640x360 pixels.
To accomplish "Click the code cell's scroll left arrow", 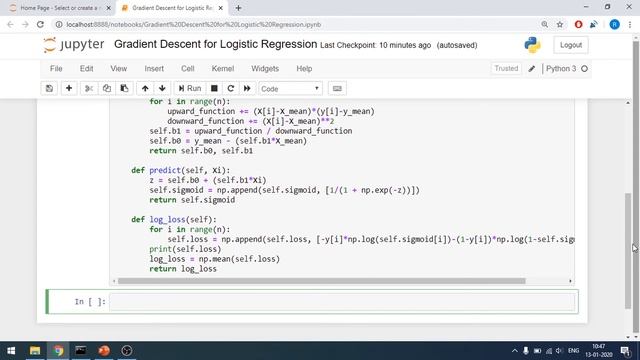I will (114, 281).
